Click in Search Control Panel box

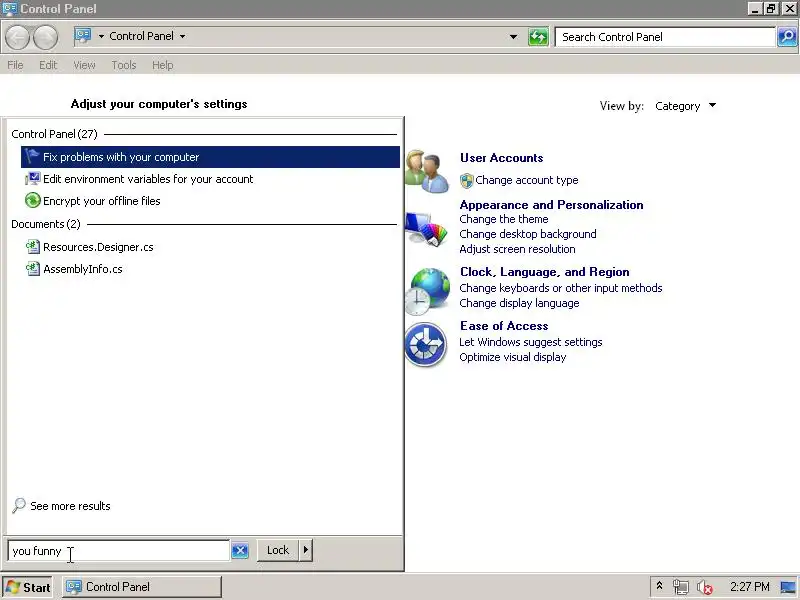click(665, 37)
